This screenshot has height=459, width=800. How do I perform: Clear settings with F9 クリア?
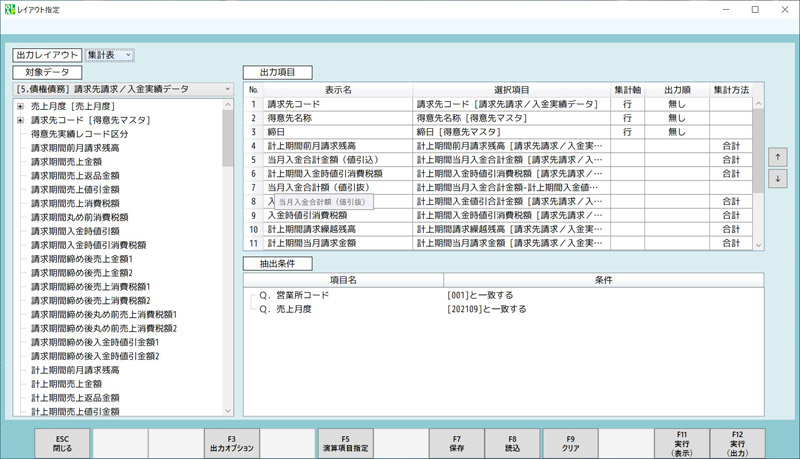569,443
